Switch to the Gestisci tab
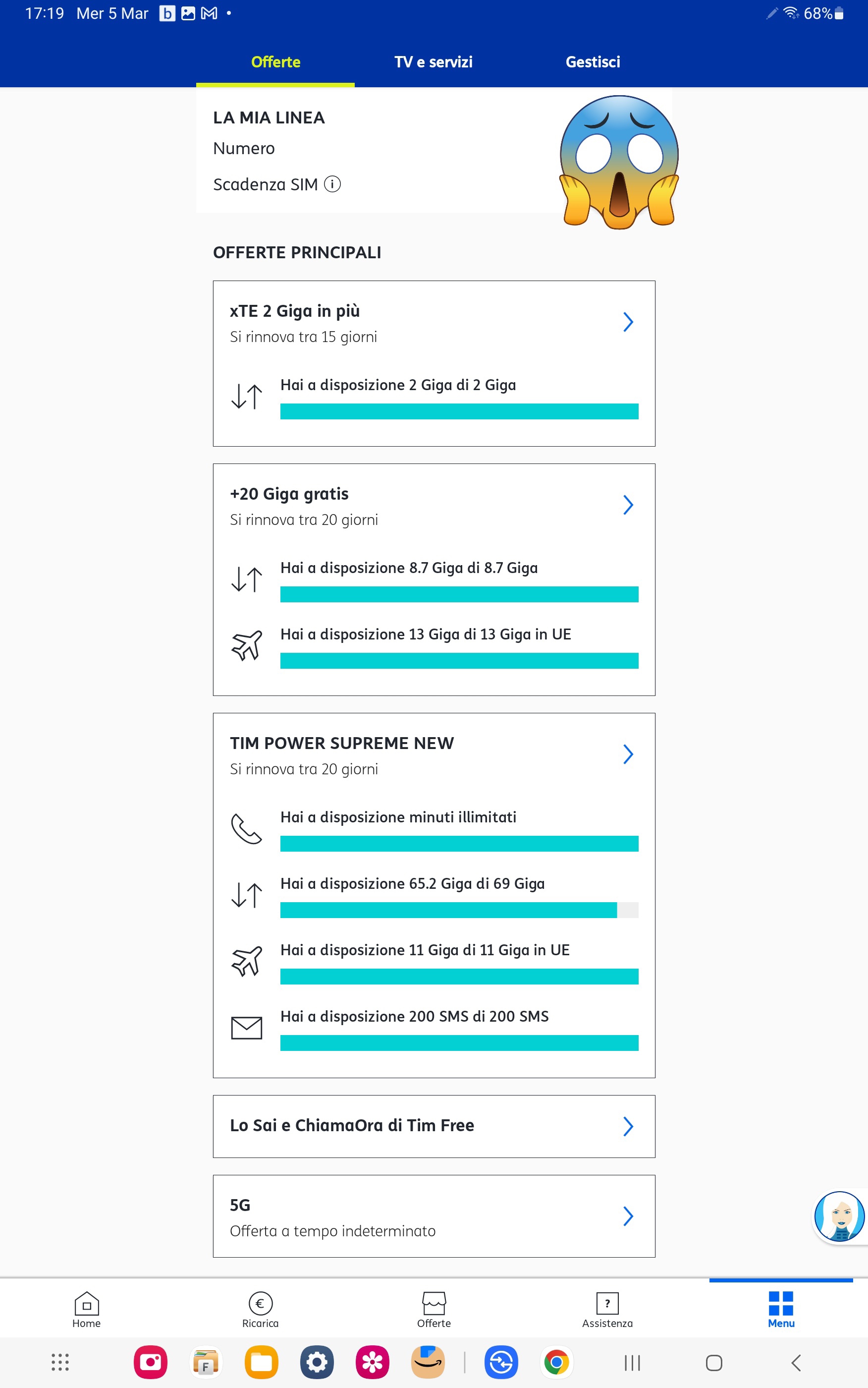This screenshot has width=868, height=1388. 593,62
